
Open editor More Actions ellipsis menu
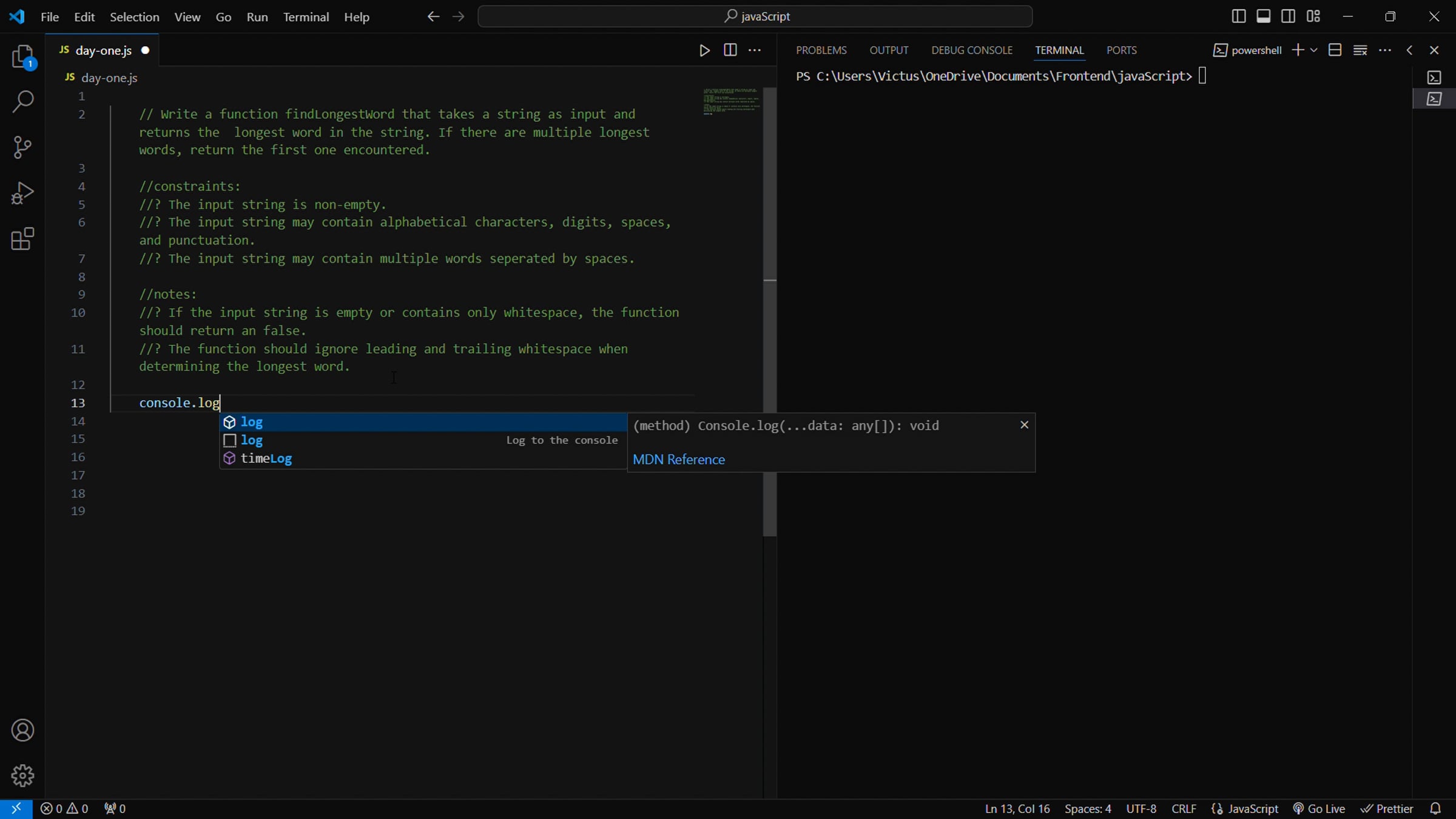point(755,50)
